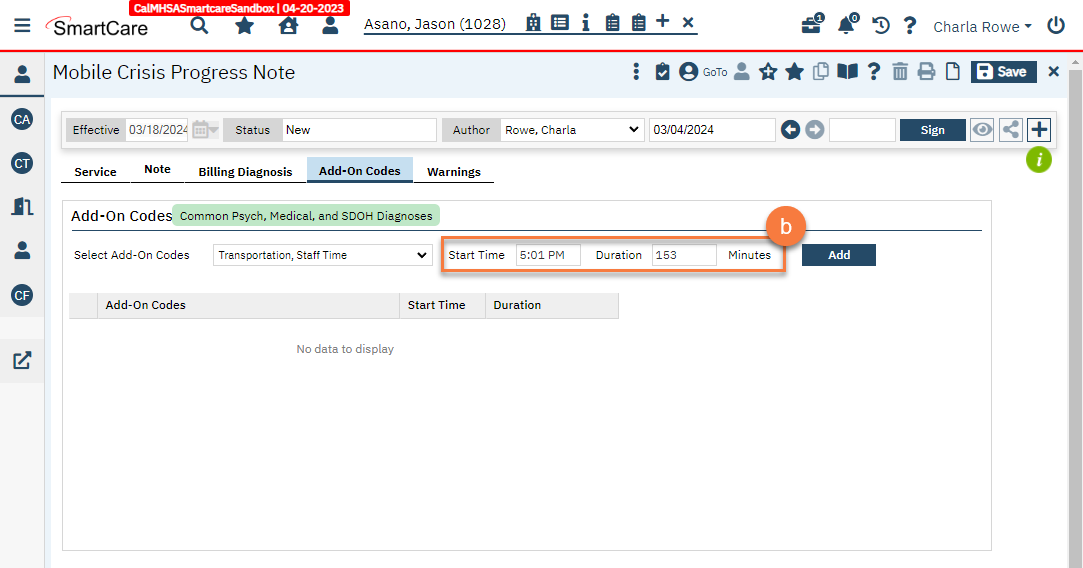Open the Author dropdown Rowe, Charla
The image size is (1083, 568).
pyautogui.click(x=572, y=130)
